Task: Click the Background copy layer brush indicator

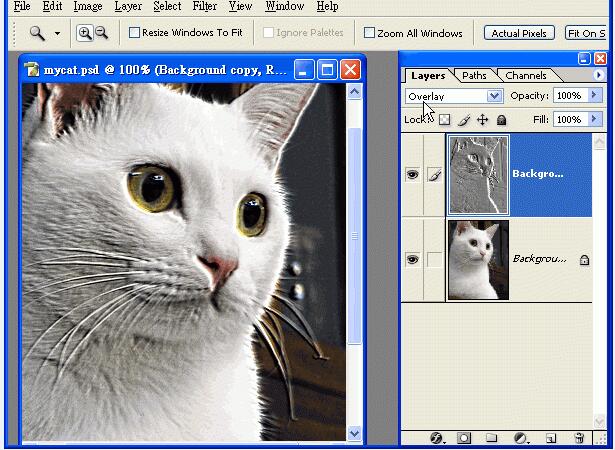Action: coord(435,175)
